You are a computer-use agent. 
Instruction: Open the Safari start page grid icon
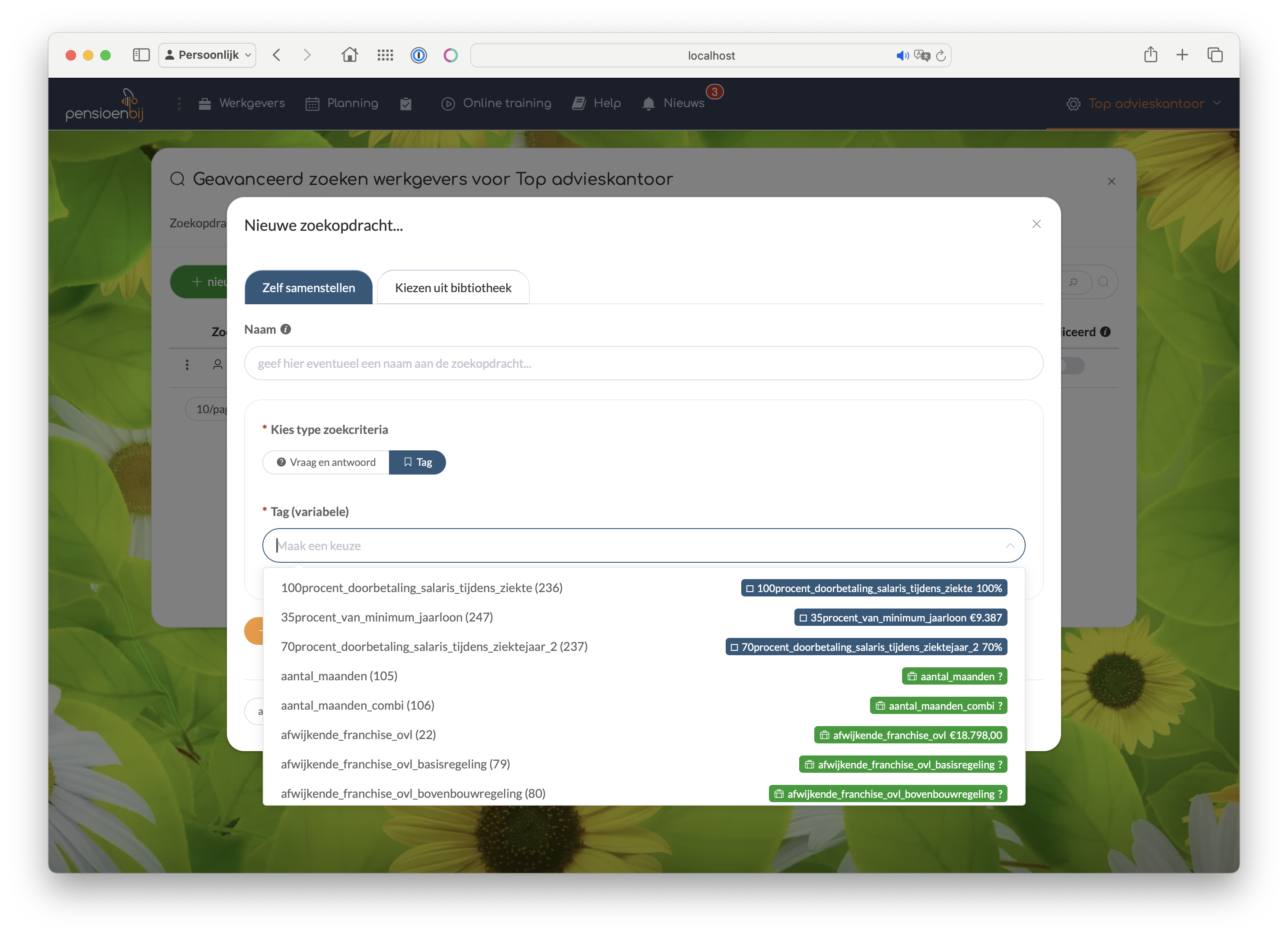pyautogui.click(x=385, y=55)
